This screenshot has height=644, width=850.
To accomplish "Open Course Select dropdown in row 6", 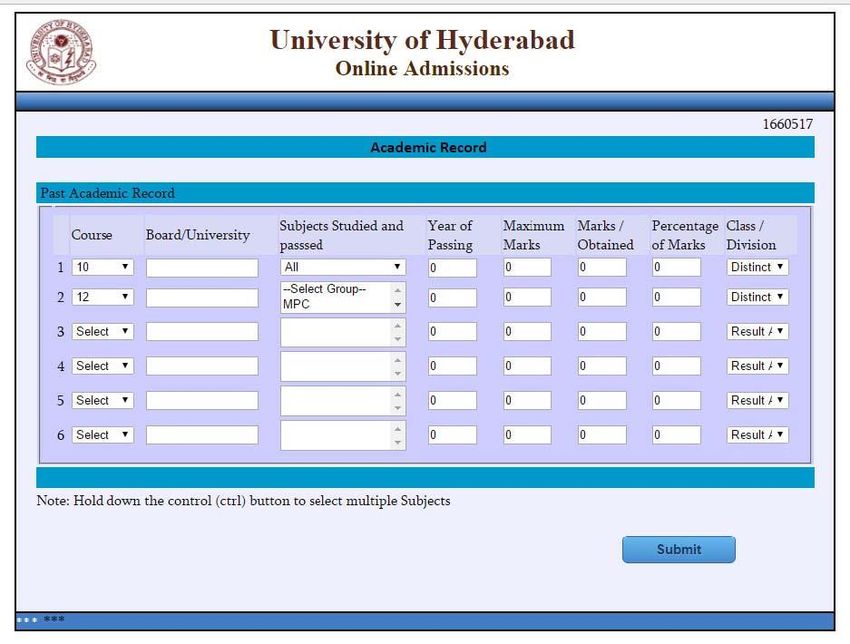I will click(x=102, y=435).
